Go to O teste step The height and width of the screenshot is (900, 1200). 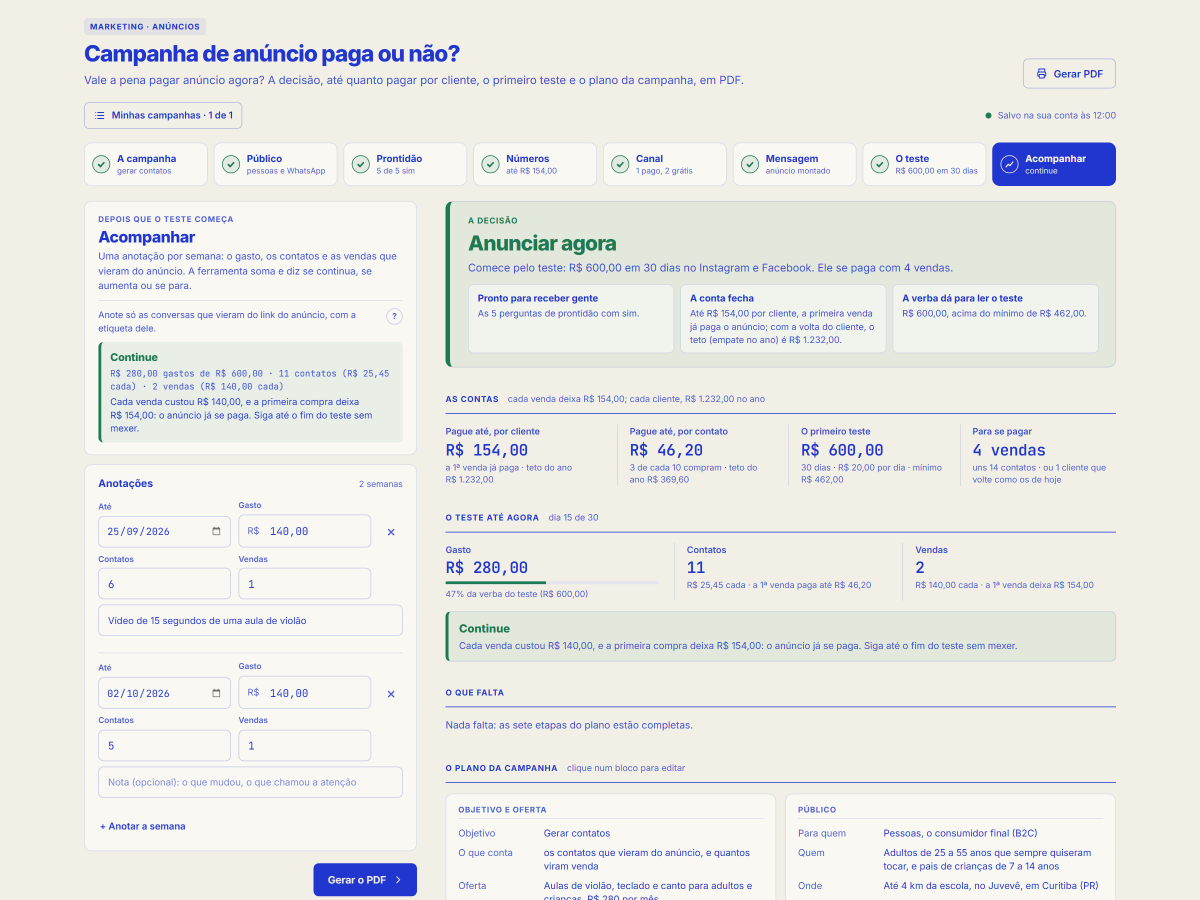[924, 164]
